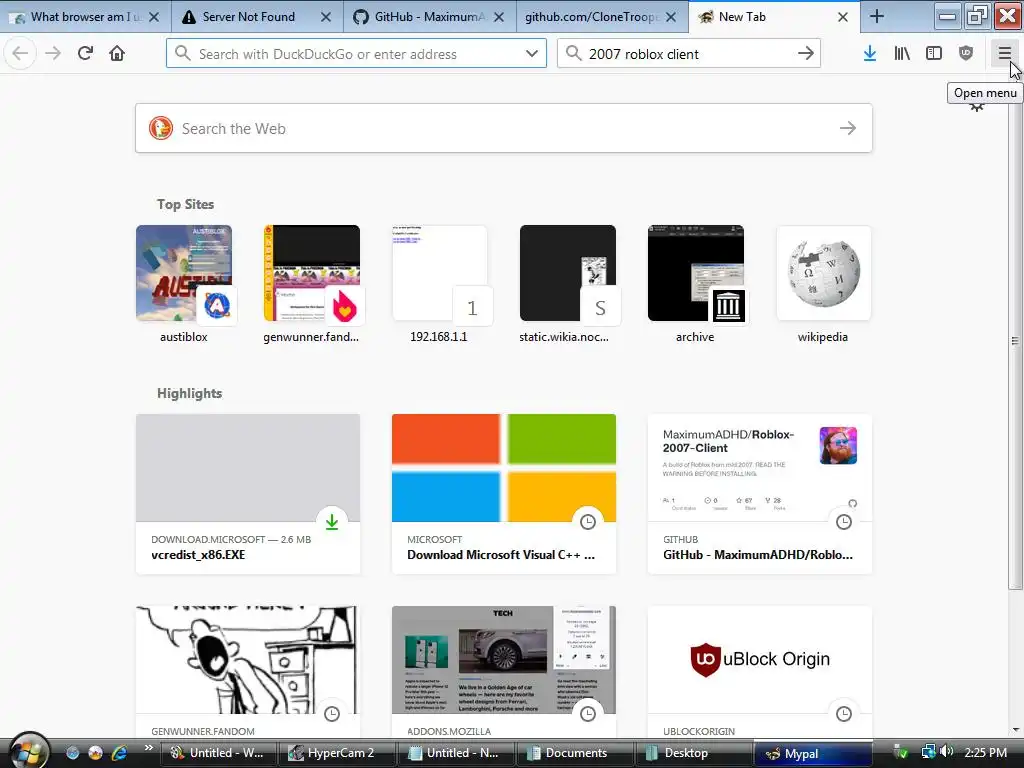The height and width of the screenshot is (768, 1024).
Task: Click the Top Sites section heading
Action: tap(185, 204)
